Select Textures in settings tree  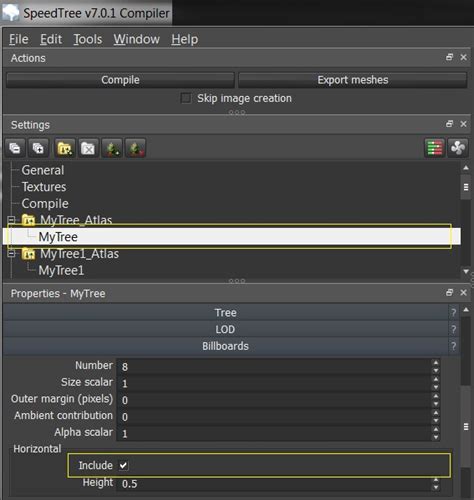point(44,187)
